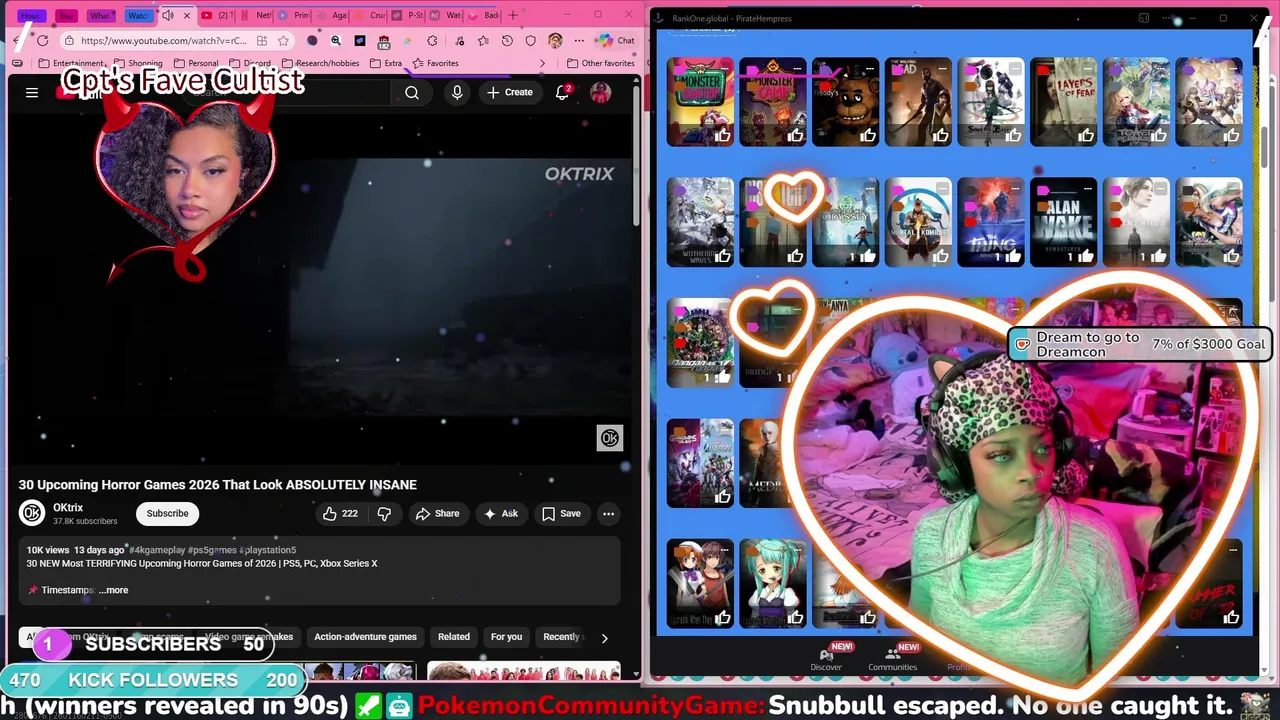This screenshot has width=1280, height=720.
Task: Open more actions ellipsis beside Save
Action: 608,513
